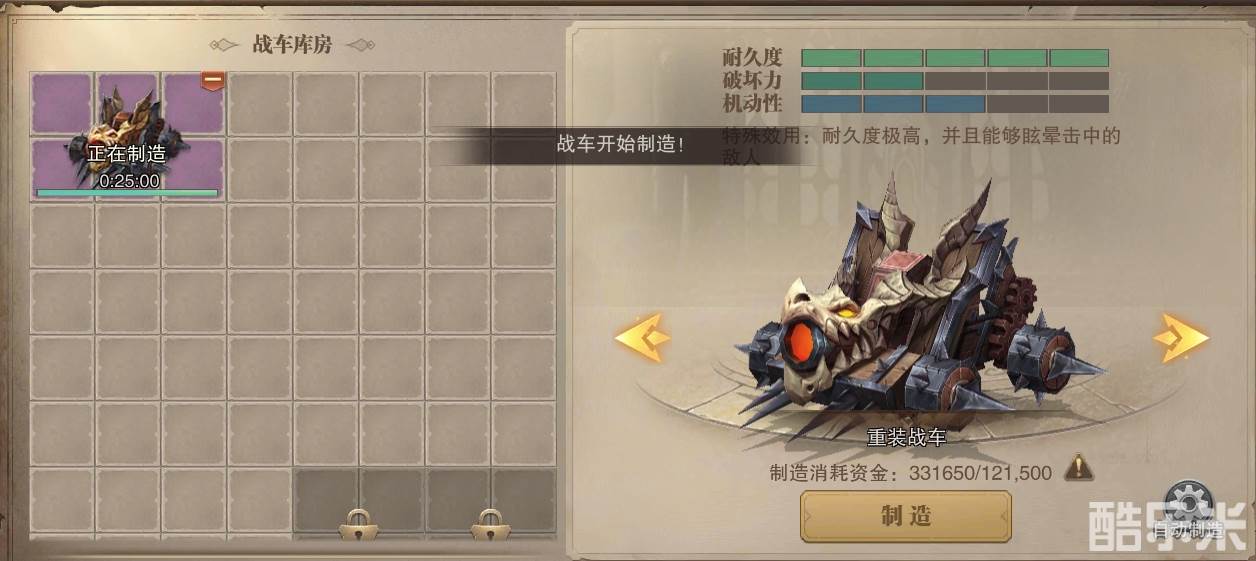Click the 重装战车 chariot name label
This screenshot has width=1256, height=561.
pyautogui.click(x=906, y=438)
